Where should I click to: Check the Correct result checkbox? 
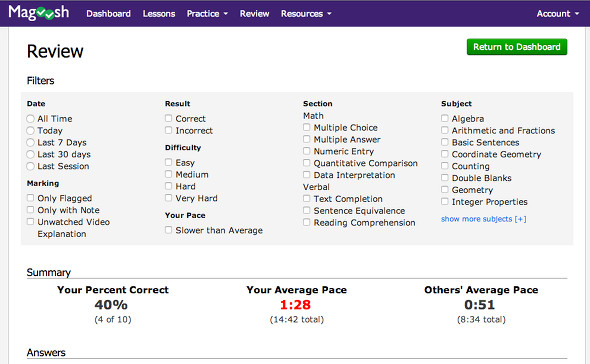click(169, 118)
